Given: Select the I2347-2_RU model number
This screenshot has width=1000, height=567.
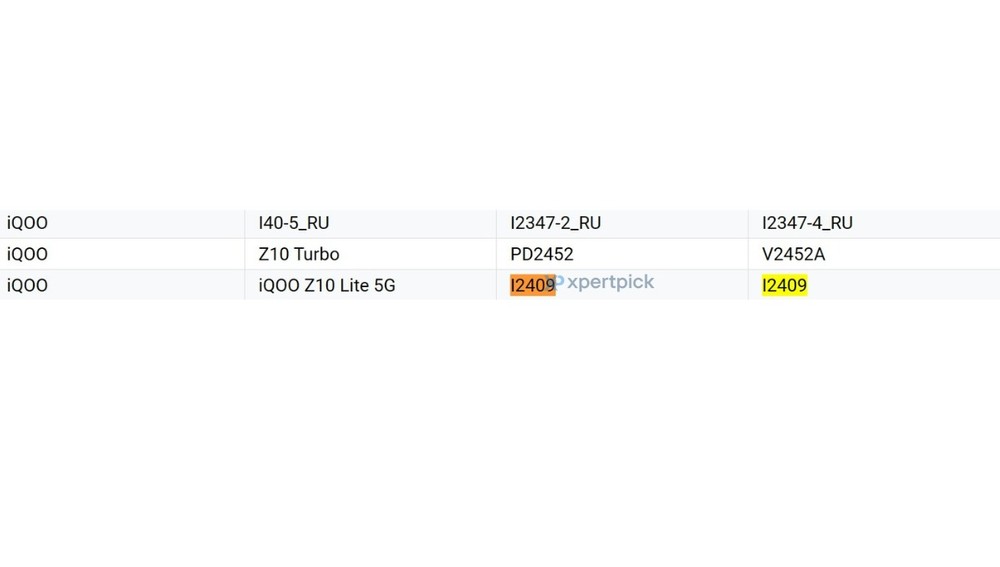Looking at the screenshot, I should pos(555,223).
